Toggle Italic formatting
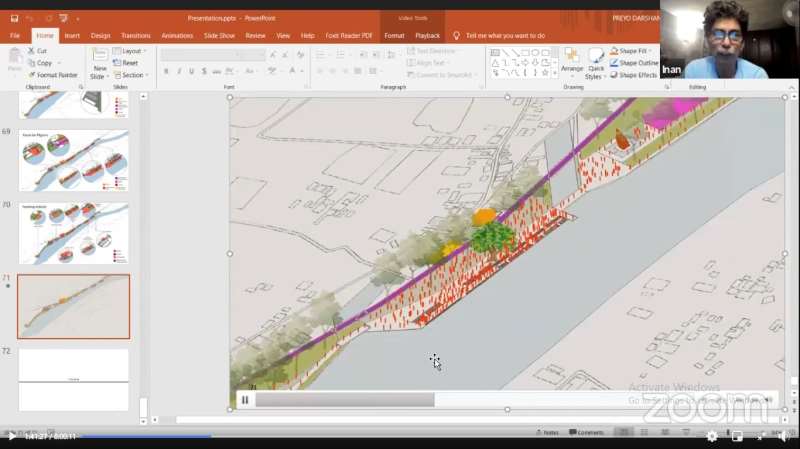This screenshot has height=449, width=800. [179, 71]
